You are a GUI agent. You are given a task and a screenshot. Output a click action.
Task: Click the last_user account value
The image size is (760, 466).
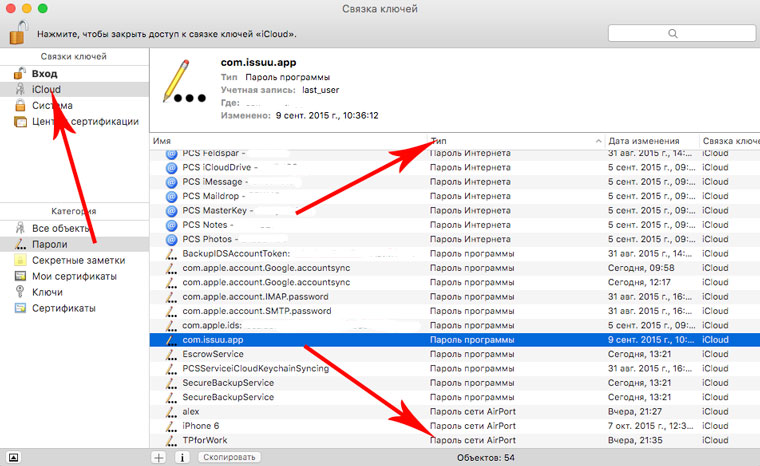click(x=320, y=90)
